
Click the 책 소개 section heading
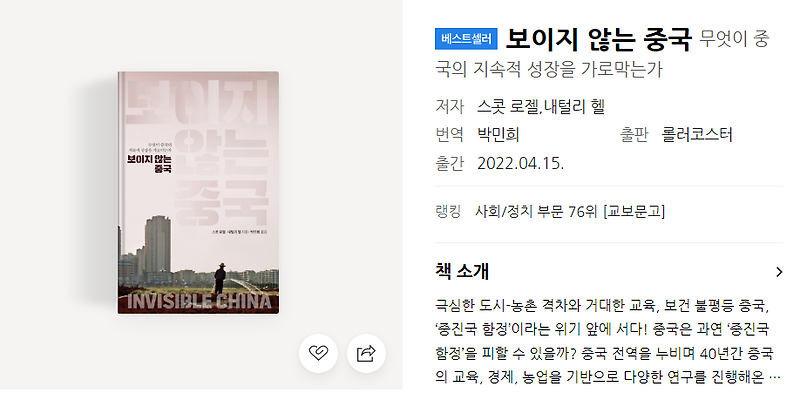pyautogui.click(x=462, y=272)
